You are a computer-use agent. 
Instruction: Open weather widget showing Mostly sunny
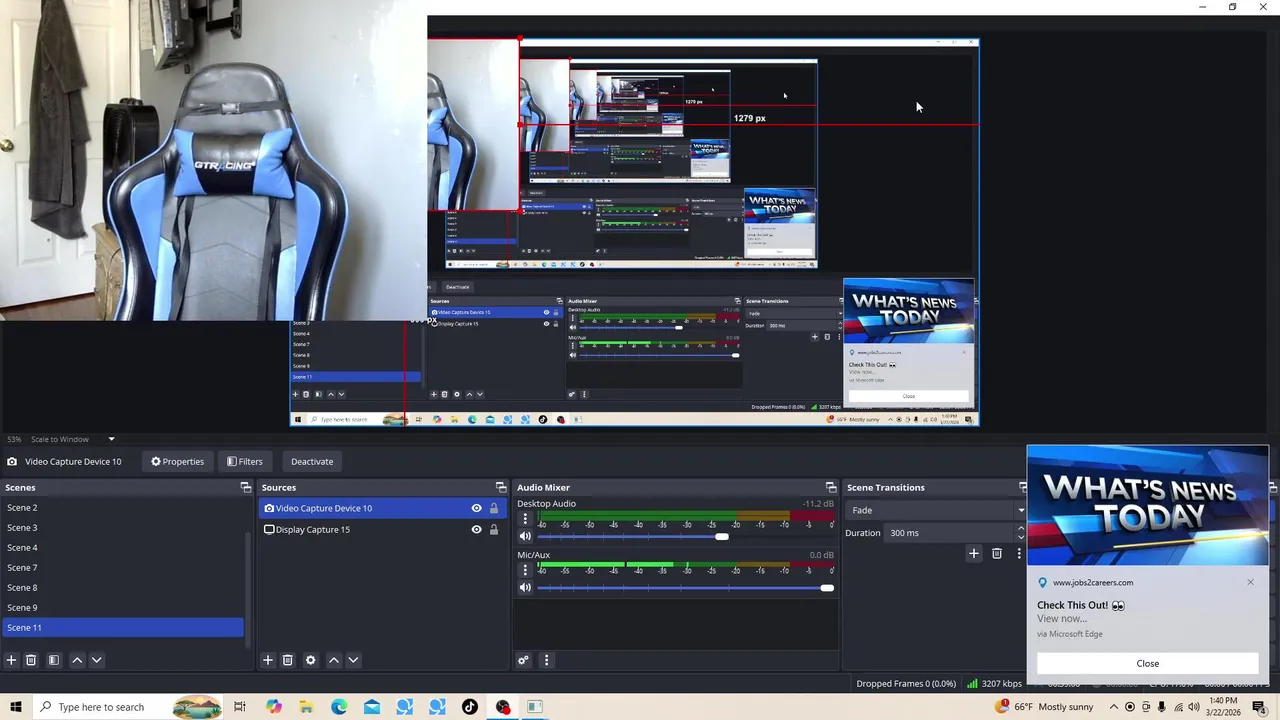(1044, 707)
